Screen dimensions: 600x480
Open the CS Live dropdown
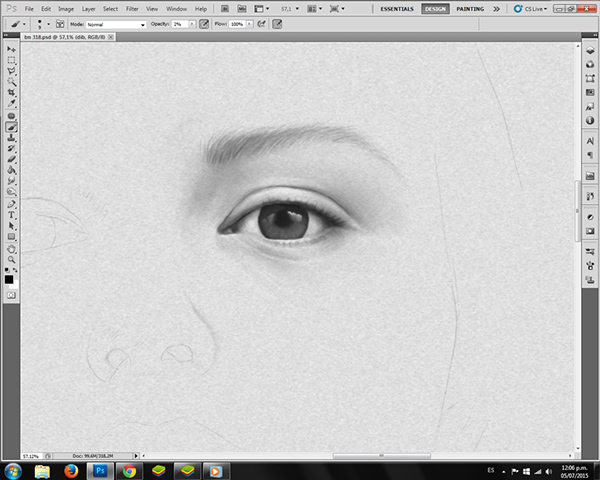coord(534,8)
